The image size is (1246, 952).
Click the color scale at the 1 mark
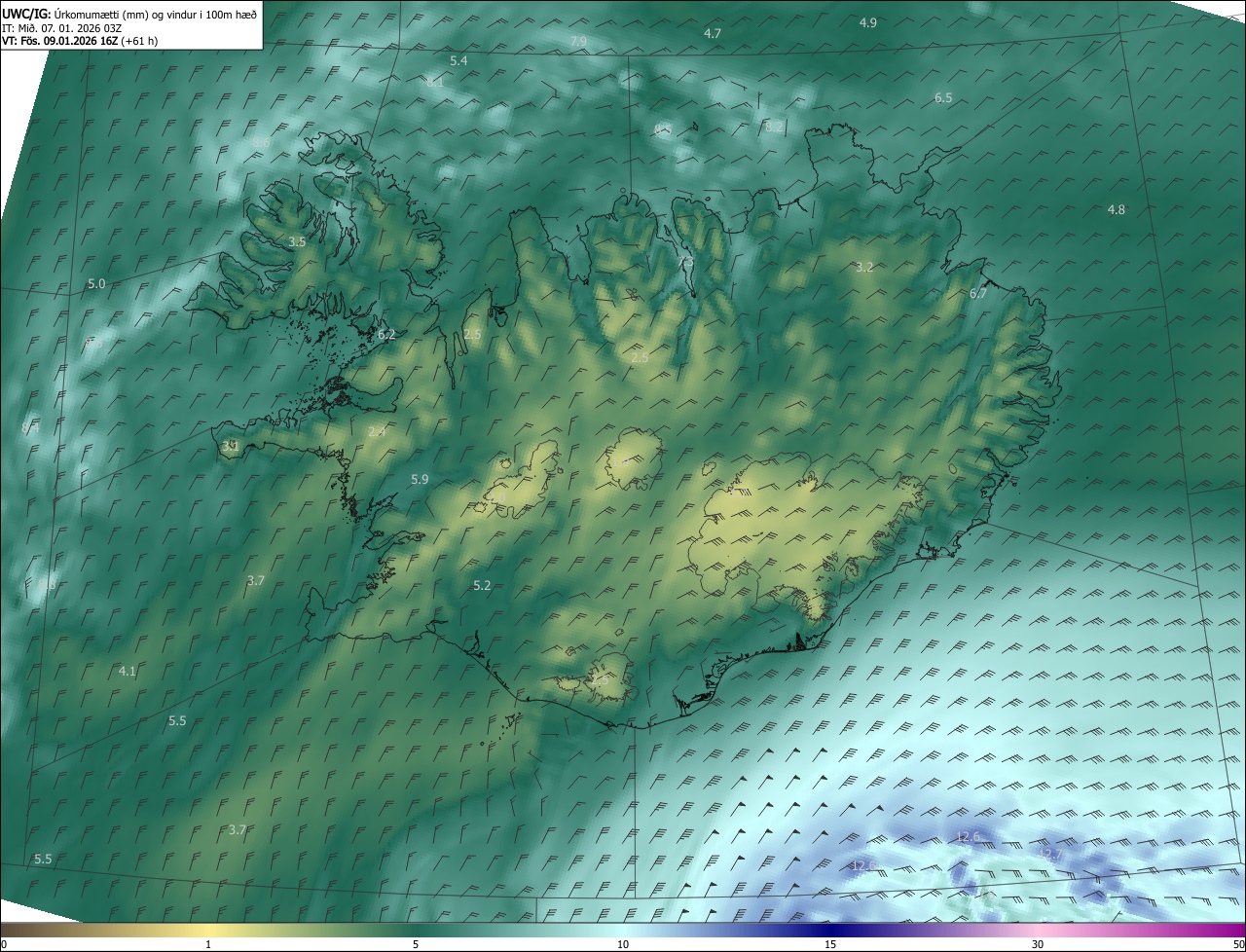click(x=208, y=944)
